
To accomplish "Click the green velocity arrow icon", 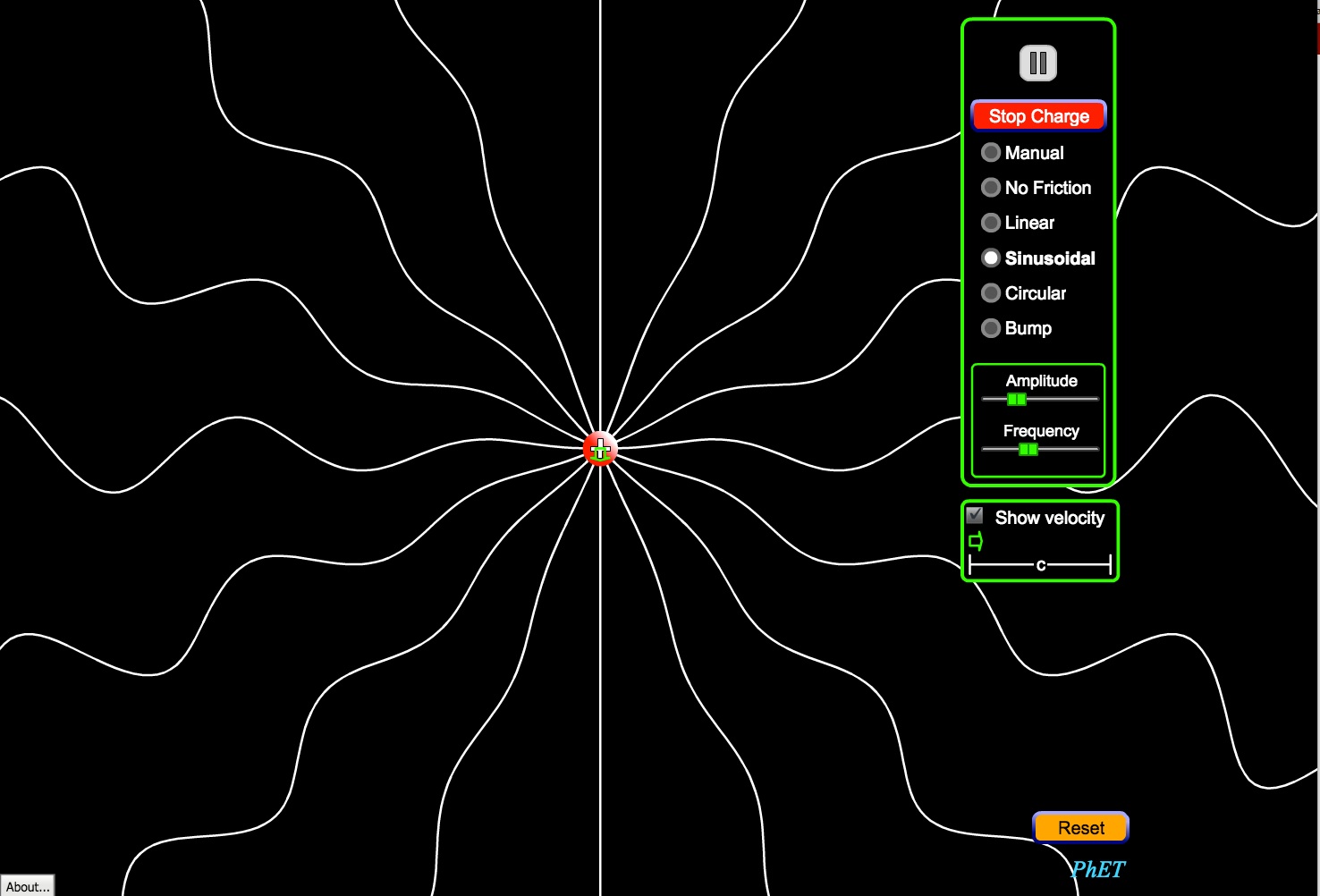I will [x=976, y=540].
